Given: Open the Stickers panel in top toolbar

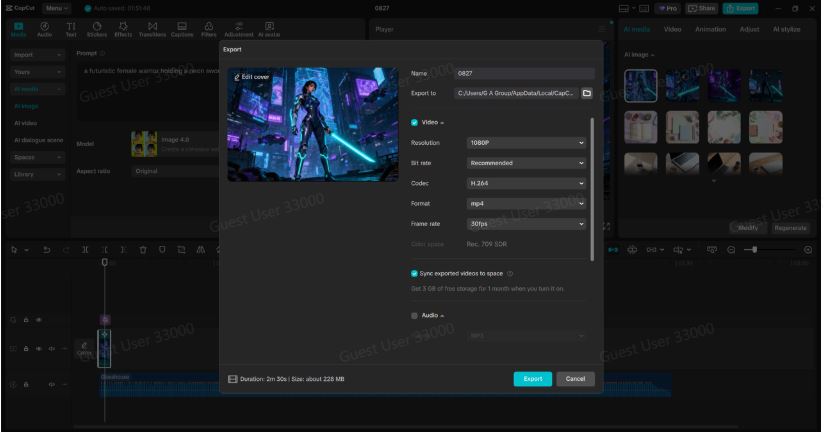Looking at the screenshot, I should [x=97, y=29].
